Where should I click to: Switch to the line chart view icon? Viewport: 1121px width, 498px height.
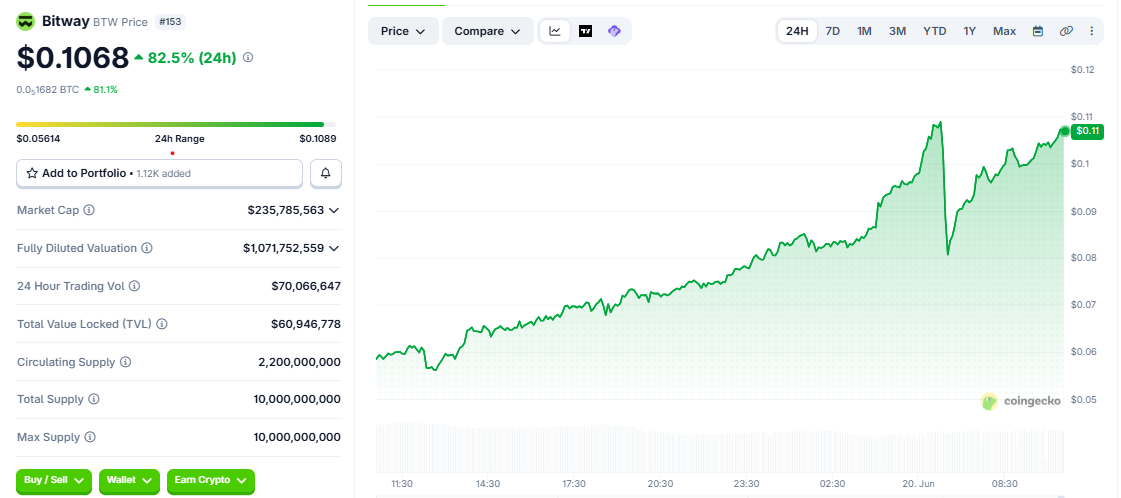[555, 31]
